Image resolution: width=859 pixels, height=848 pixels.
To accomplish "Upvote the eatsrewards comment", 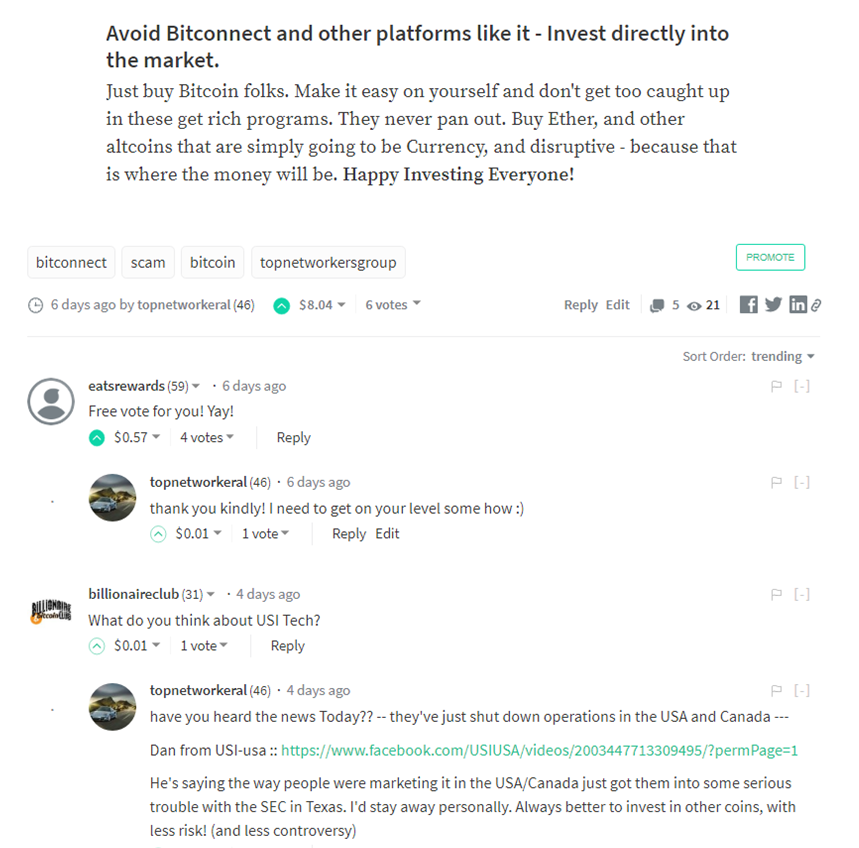I will click(x=97, y=437).
